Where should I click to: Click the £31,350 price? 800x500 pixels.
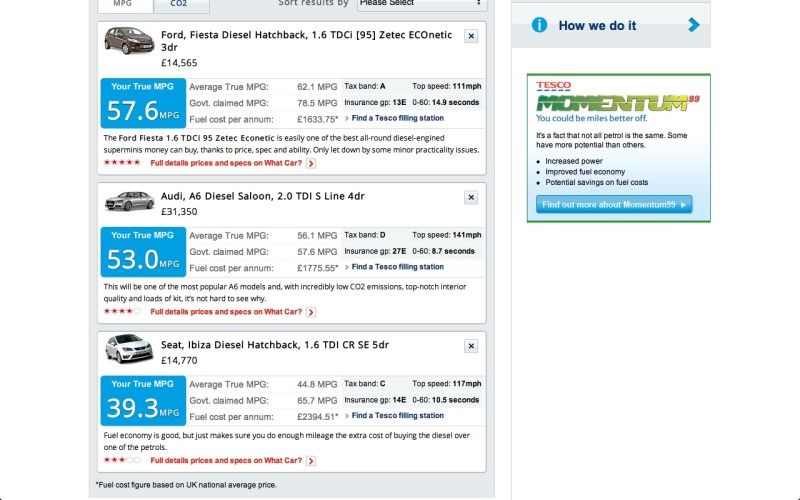point(179,212)
